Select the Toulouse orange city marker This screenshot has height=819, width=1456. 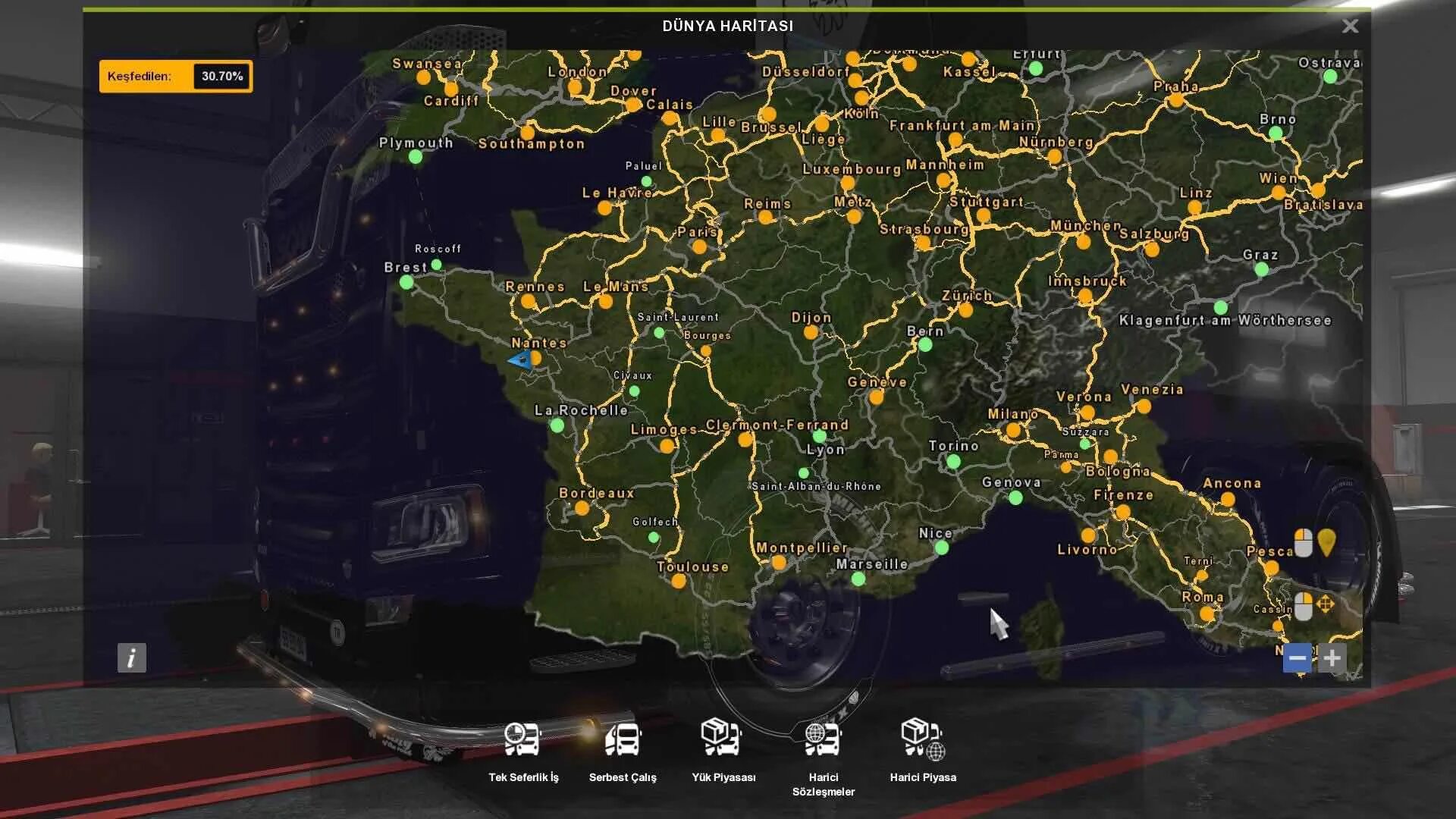679,582
